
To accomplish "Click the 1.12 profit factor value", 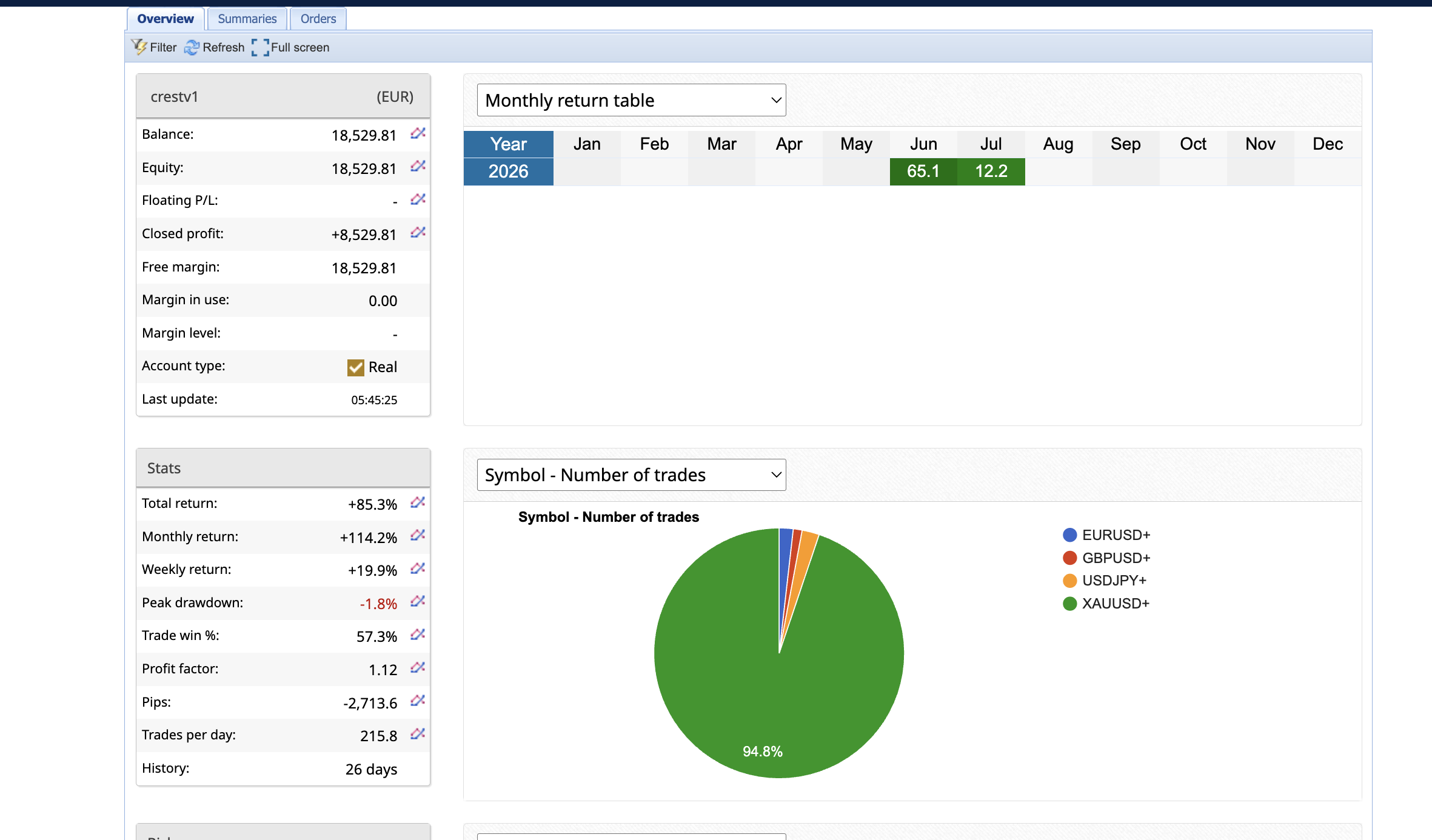I will click(383, 670).
